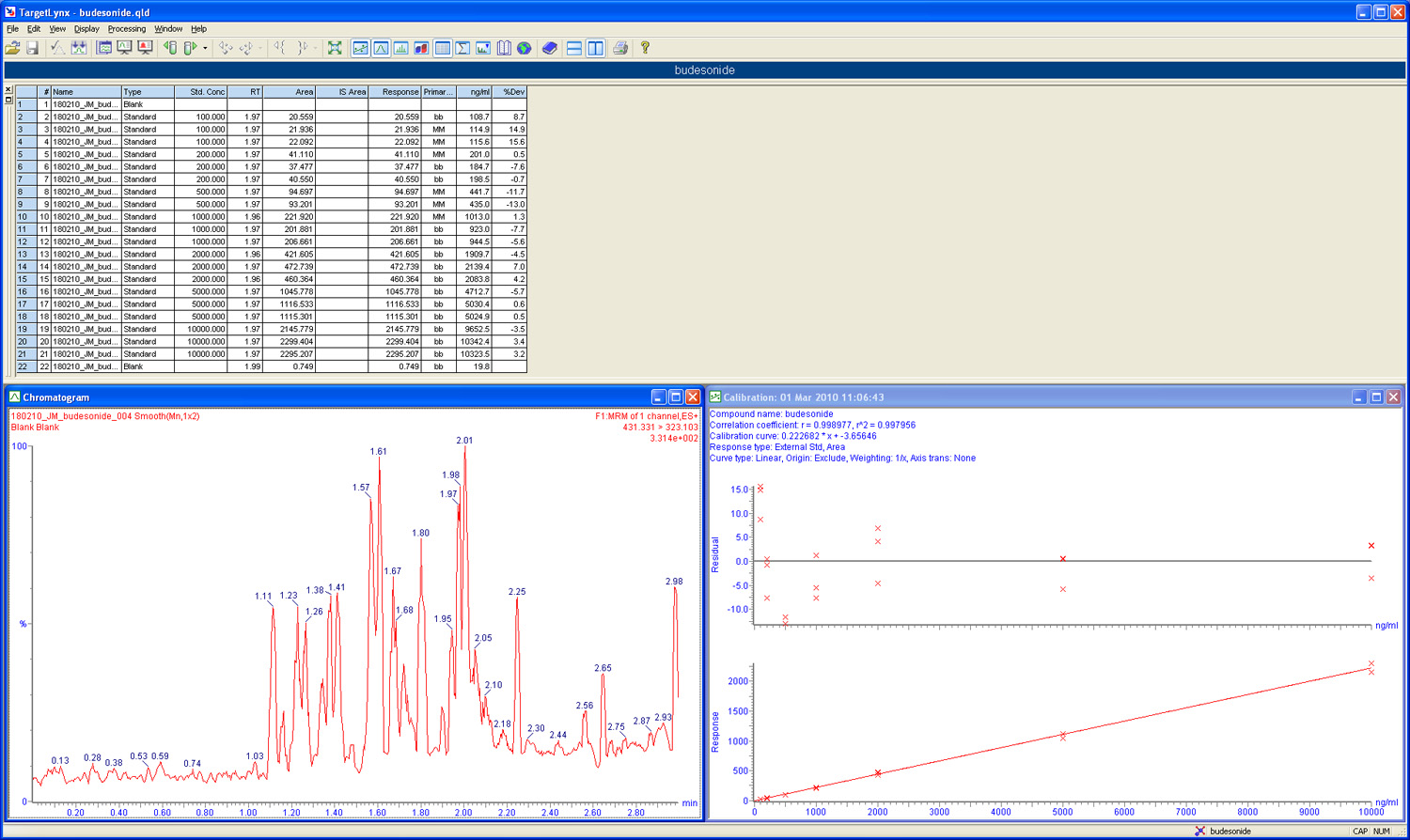Click the Save disk icon in the toolbar
Viewport: 1410px width, 840px height.
[32, 48]
